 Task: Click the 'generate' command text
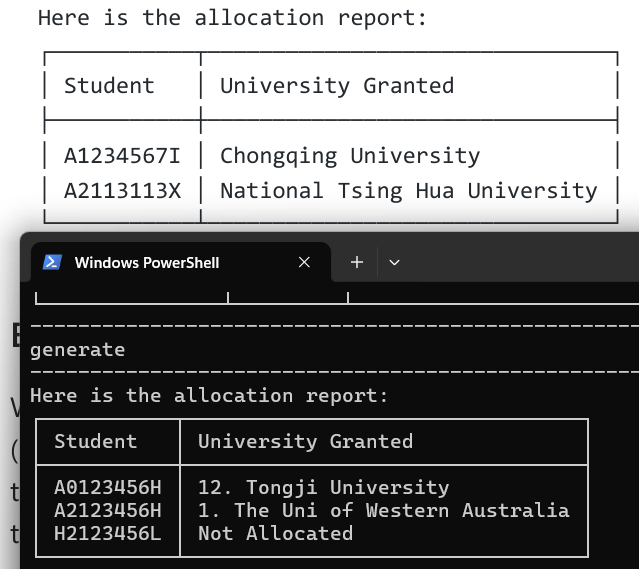77,350
